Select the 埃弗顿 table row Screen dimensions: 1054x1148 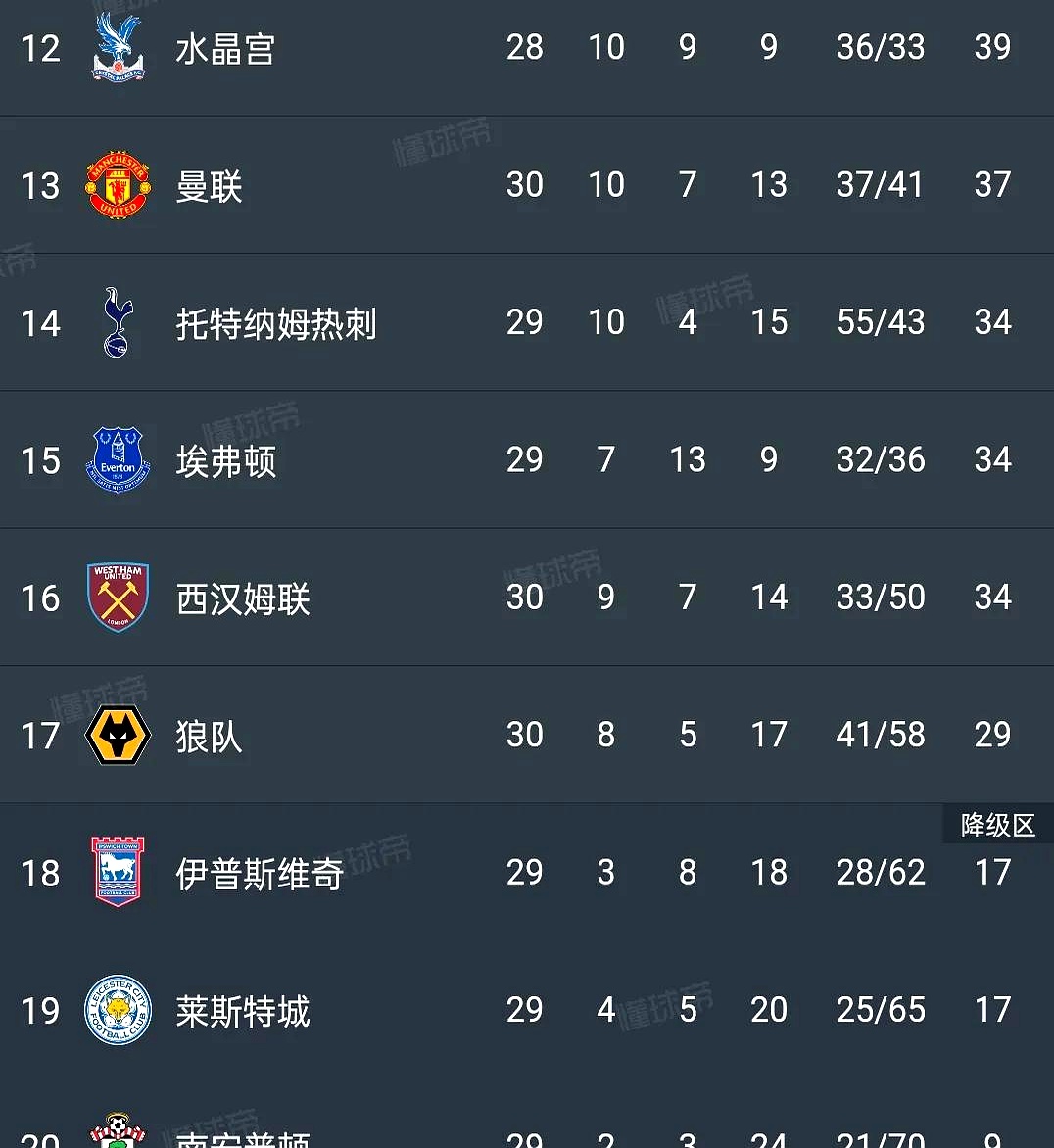pyautogui.click(x=527, y=460)
